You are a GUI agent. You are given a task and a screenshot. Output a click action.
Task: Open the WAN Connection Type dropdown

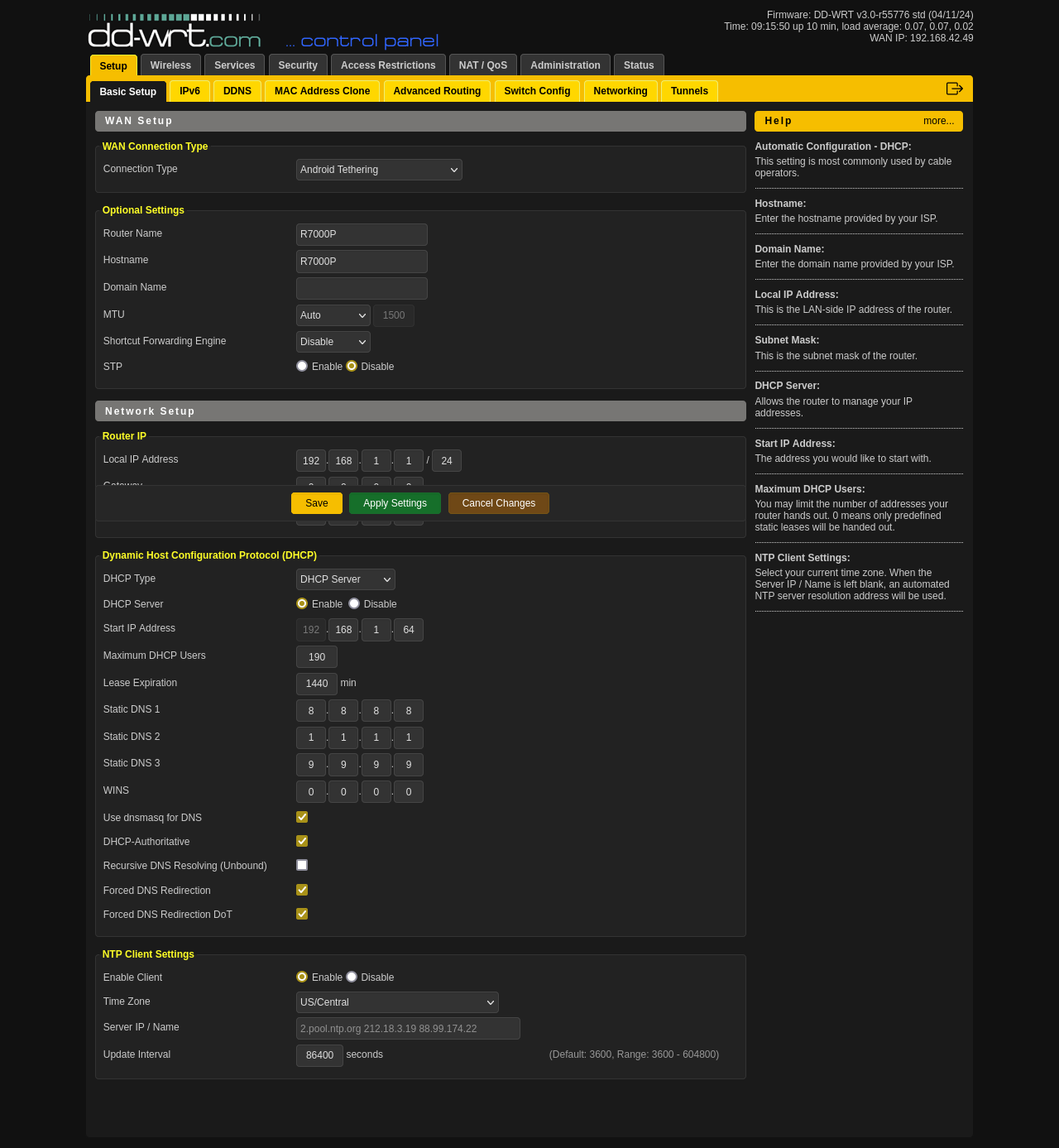pyautogui.click(x=378, y=170)
